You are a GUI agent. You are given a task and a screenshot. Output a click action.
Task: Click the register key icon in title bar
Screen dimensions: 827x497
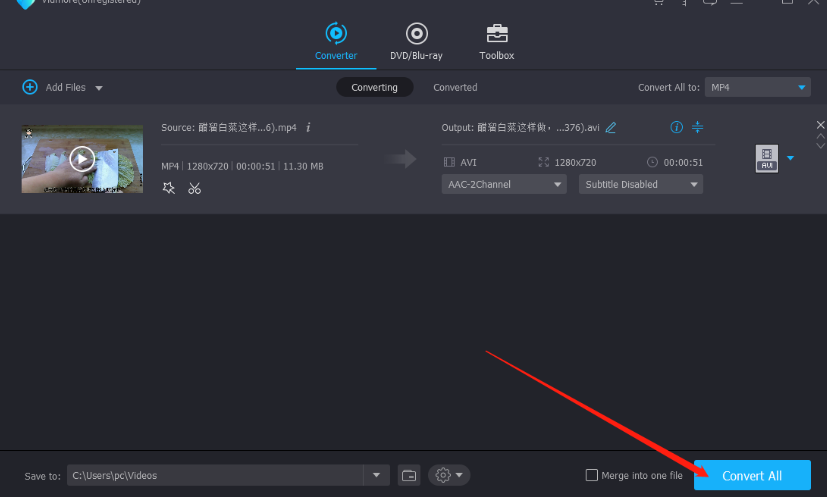[684, 2]
